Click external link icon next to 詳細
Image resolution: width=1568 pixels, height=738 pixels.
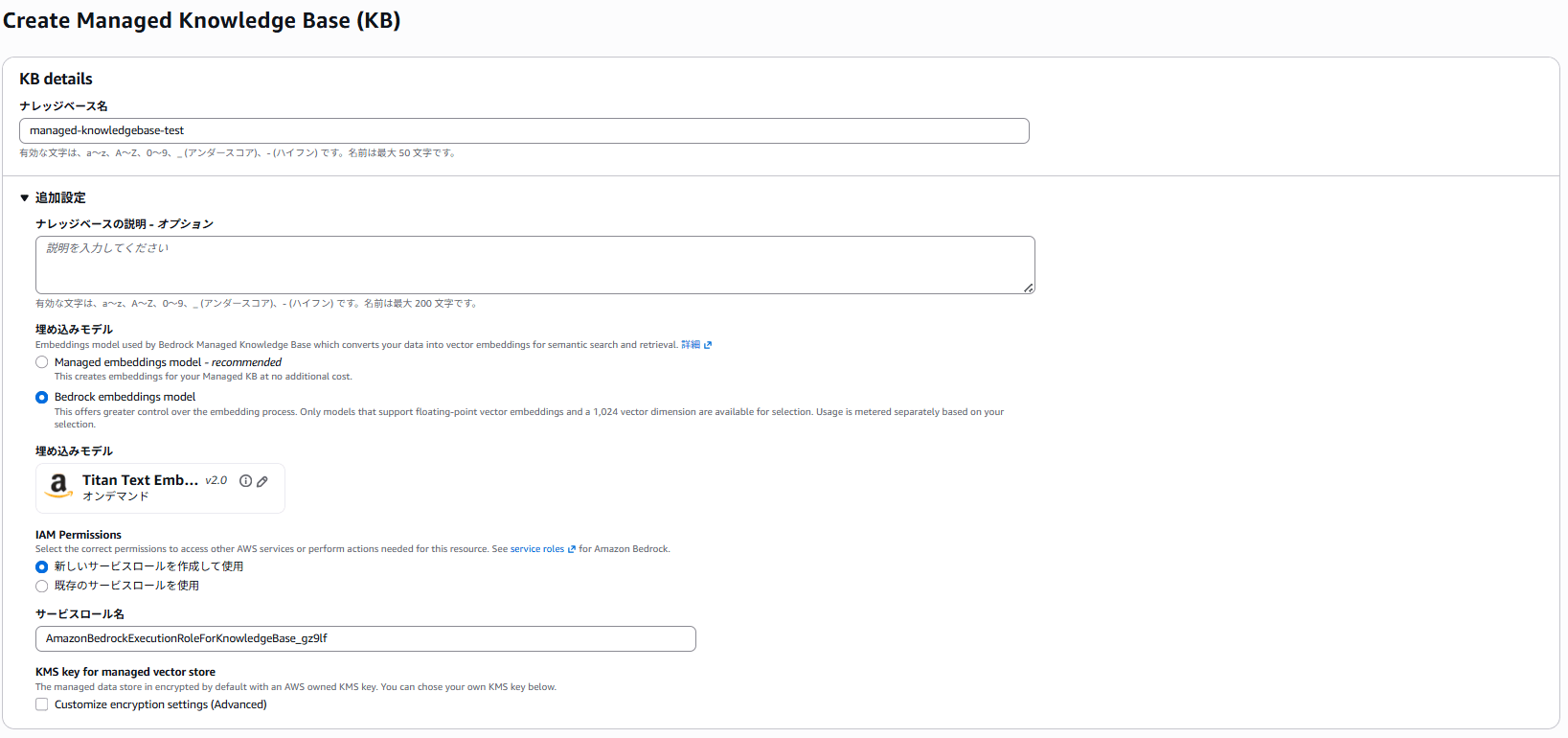pyautogui.click(x=708, y=345)
